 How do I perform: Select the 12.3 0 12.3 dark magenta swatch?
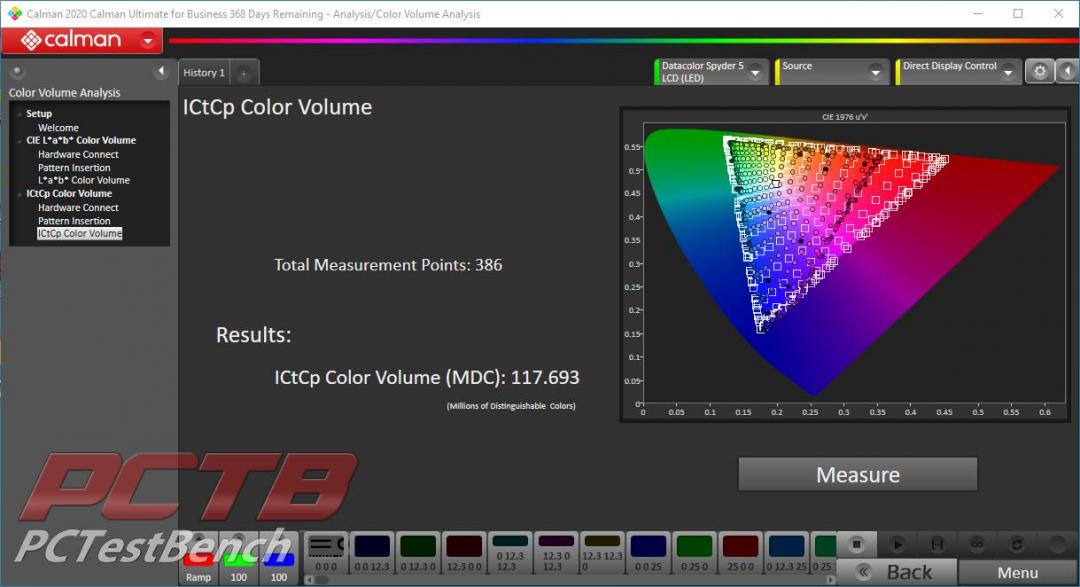click(557, 553)
